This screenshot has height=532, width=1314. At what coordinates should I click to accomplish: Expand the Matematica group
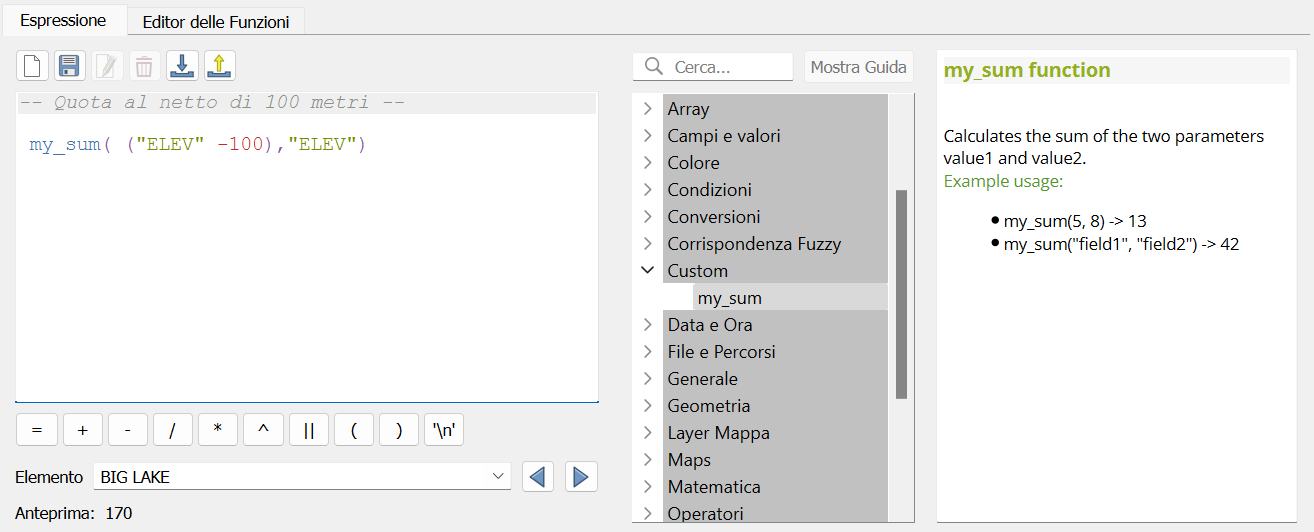[647, 487]
